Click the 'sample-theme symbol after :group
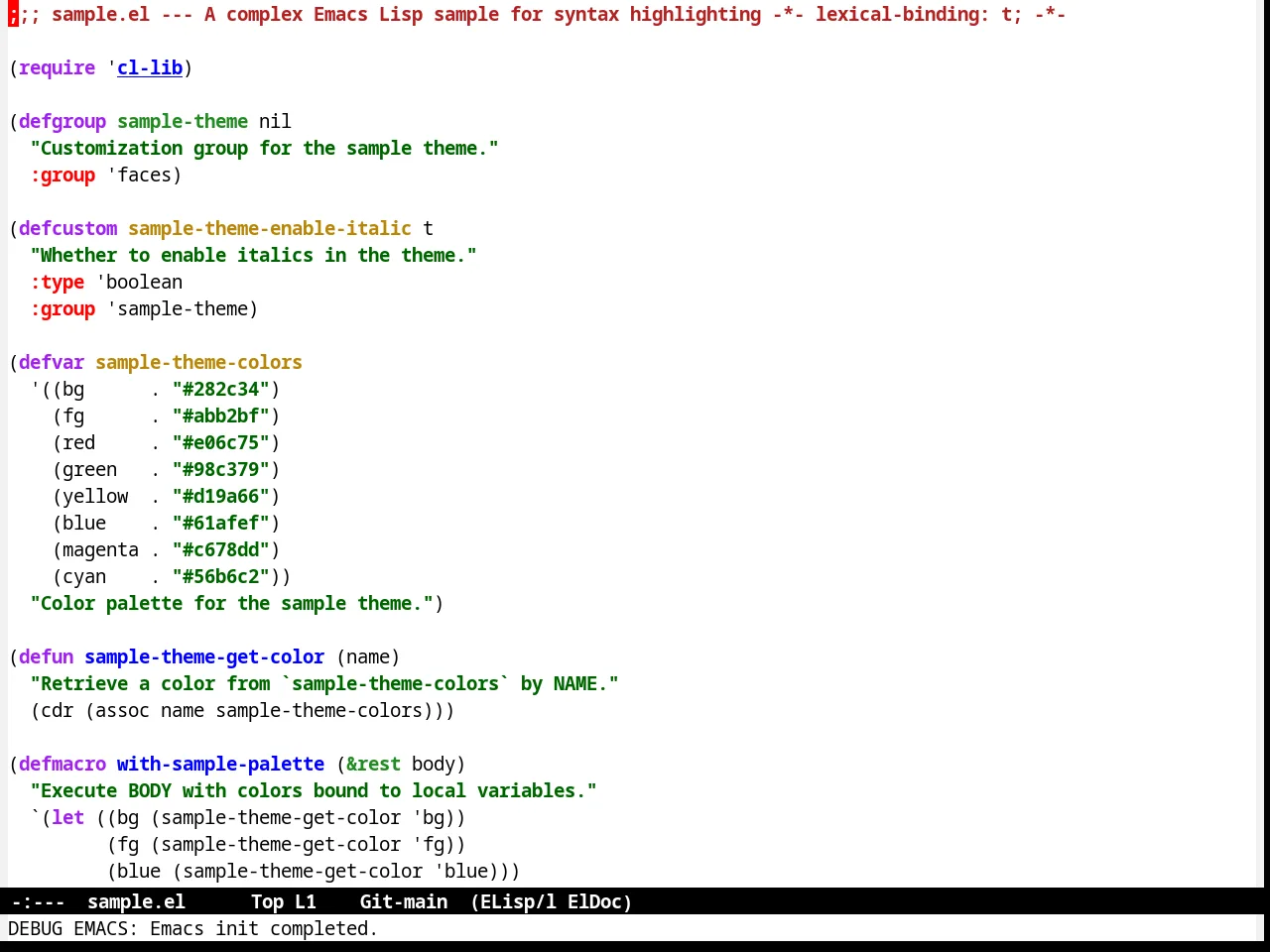The width and height of the screenshot is (1270, 952). point(177,308)
